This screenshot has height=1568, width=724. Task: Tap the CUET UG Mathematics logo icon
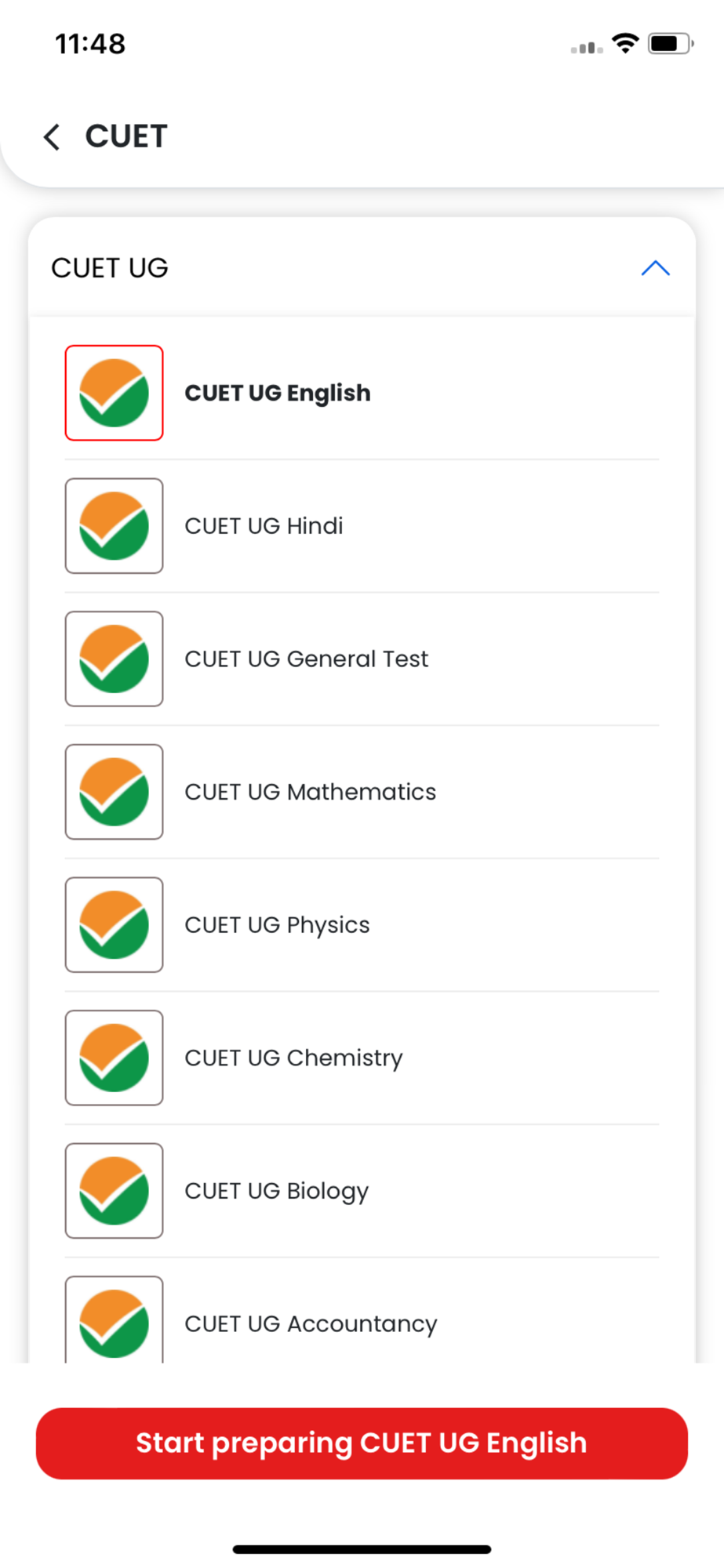[115, 792]
